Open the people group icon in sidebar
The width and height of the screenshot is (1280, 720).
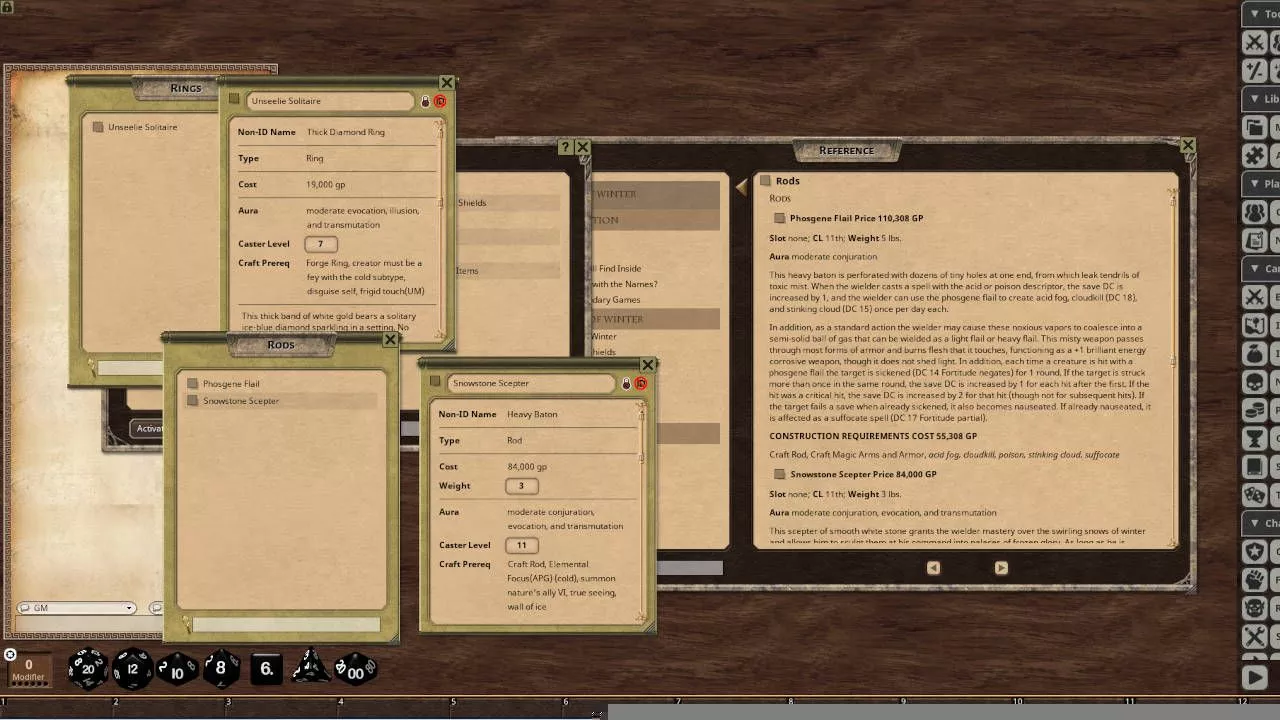(1254, 212)
